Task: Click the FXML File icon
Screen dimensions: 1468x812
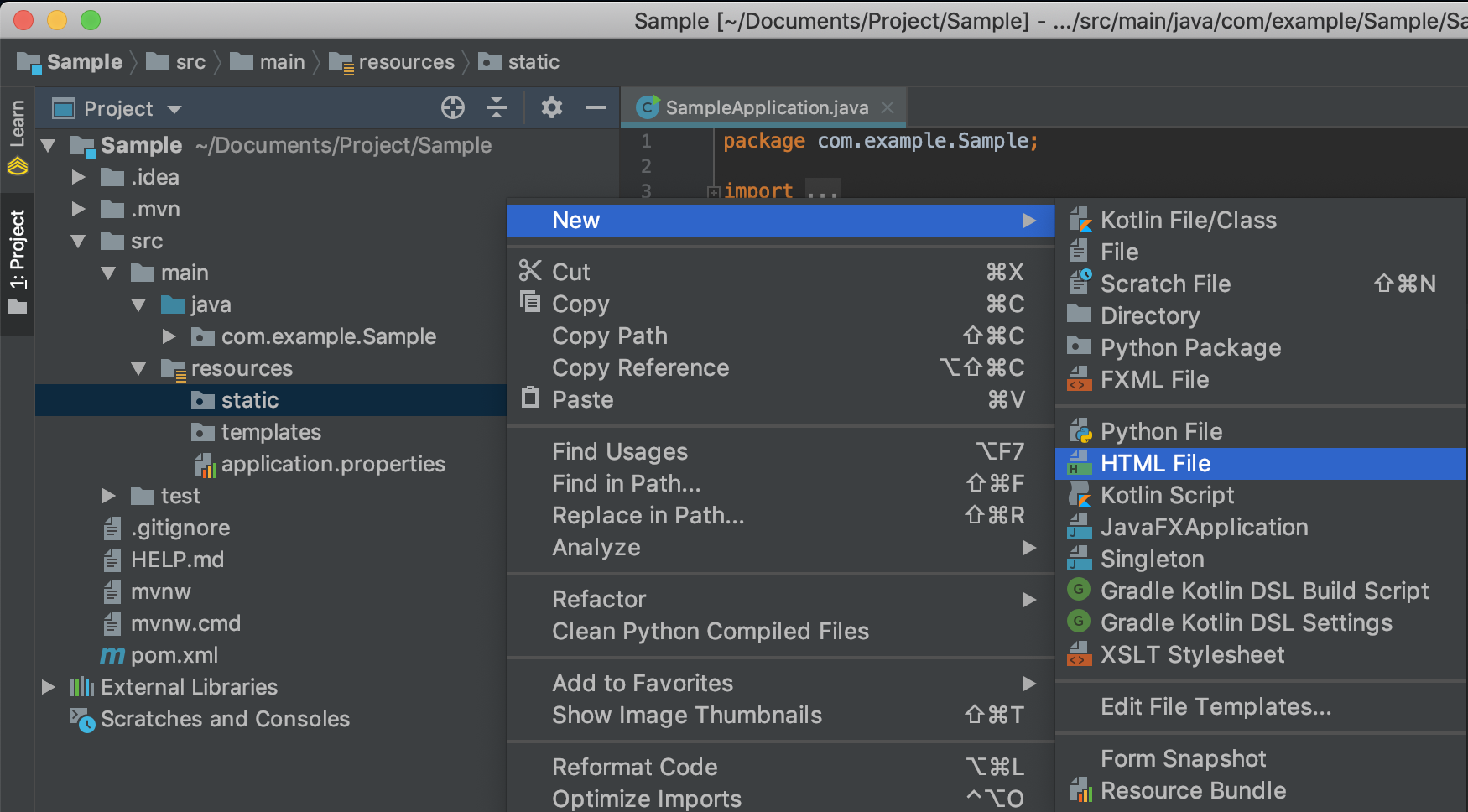Action: pos(1079,379)
